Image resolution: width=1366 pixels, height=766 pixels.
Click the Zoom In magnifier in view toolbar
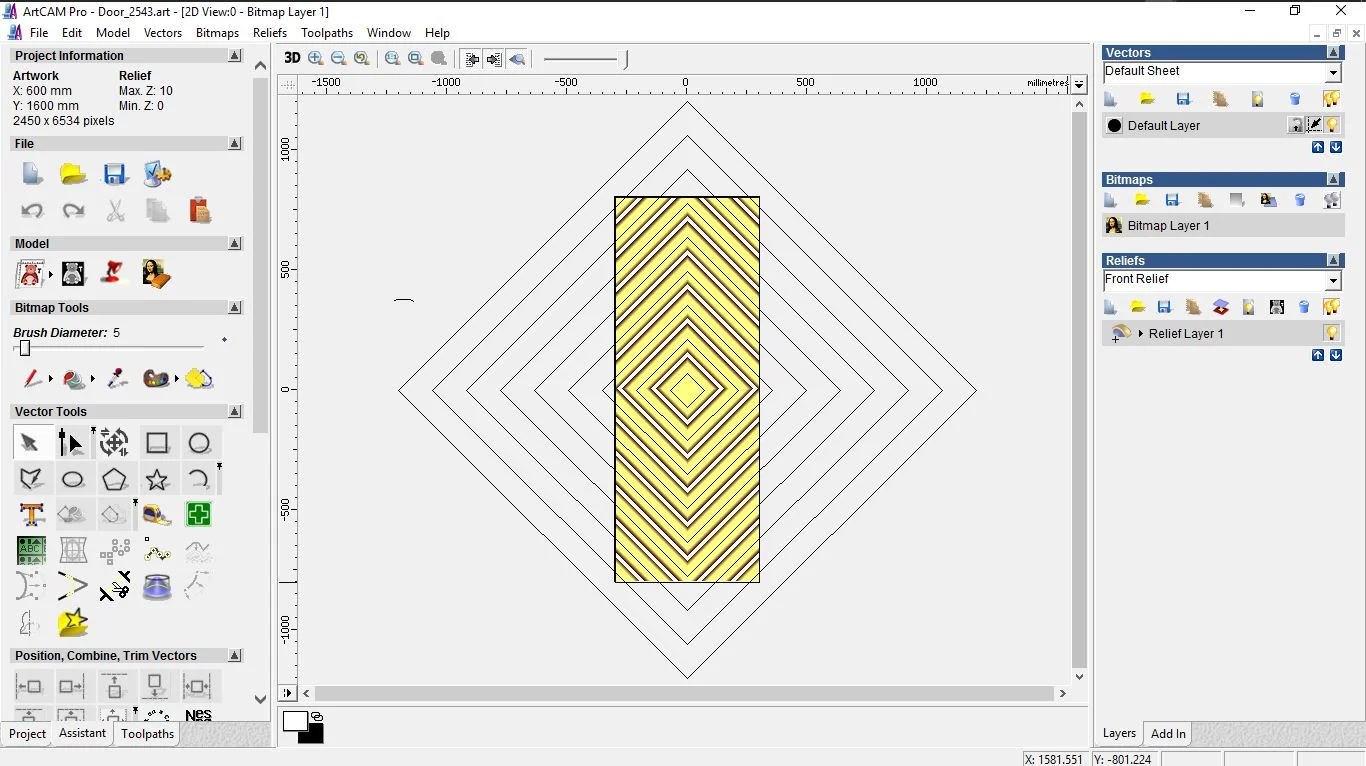click(316, 59)
